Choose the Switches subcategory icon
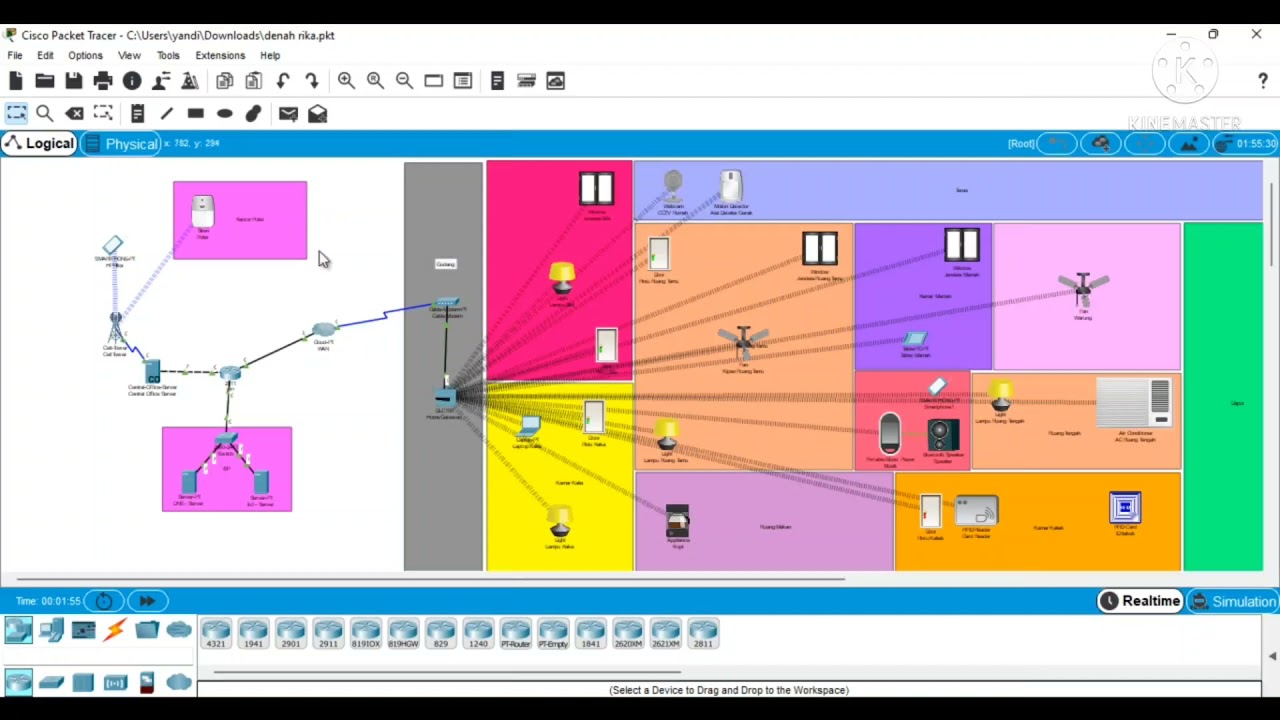The image size is (1280, 720). [51, 682]
